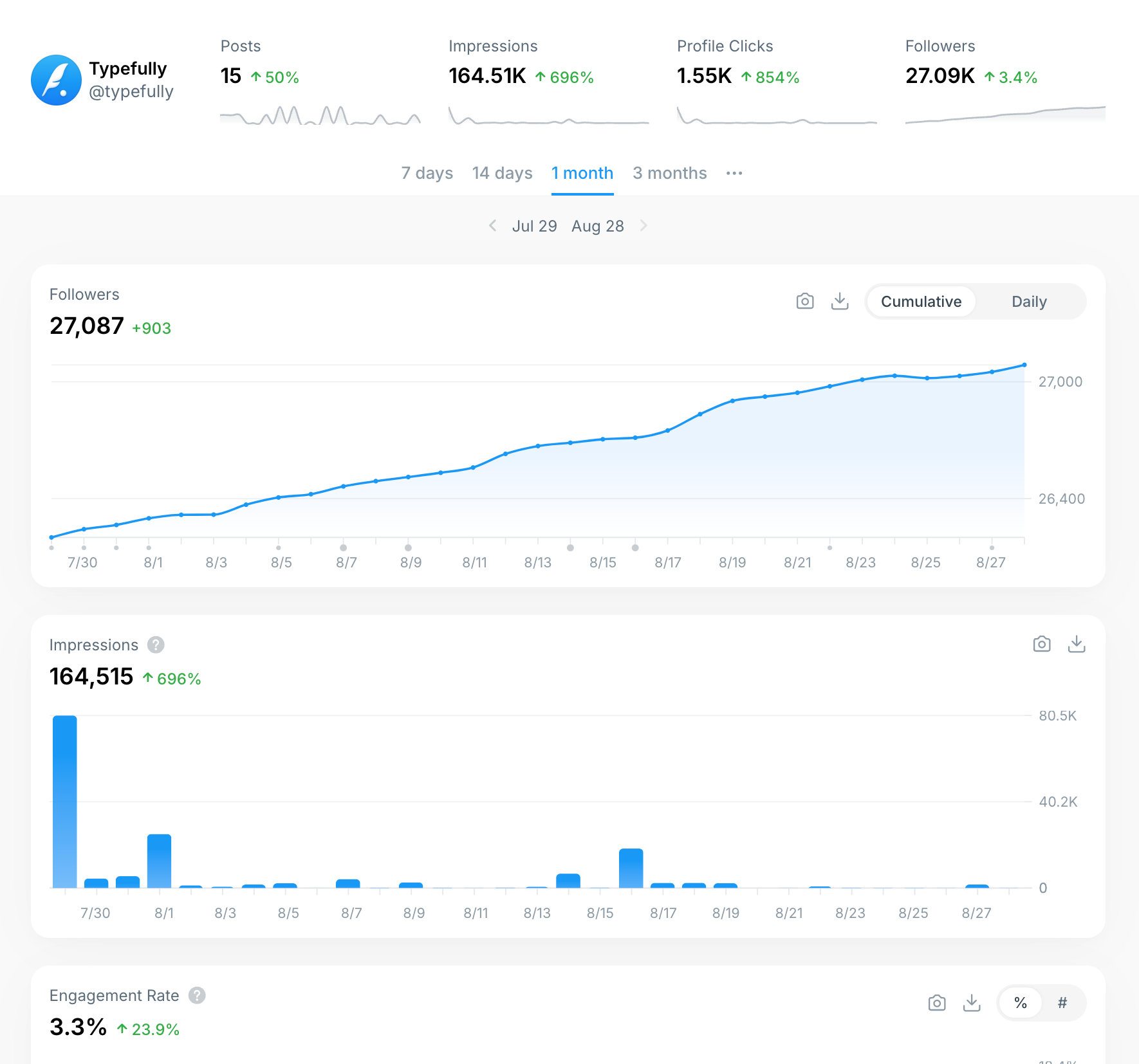The image size is (1139, 1064).
Task: Click the Typefully profile avatar
Action: point(57,79)
